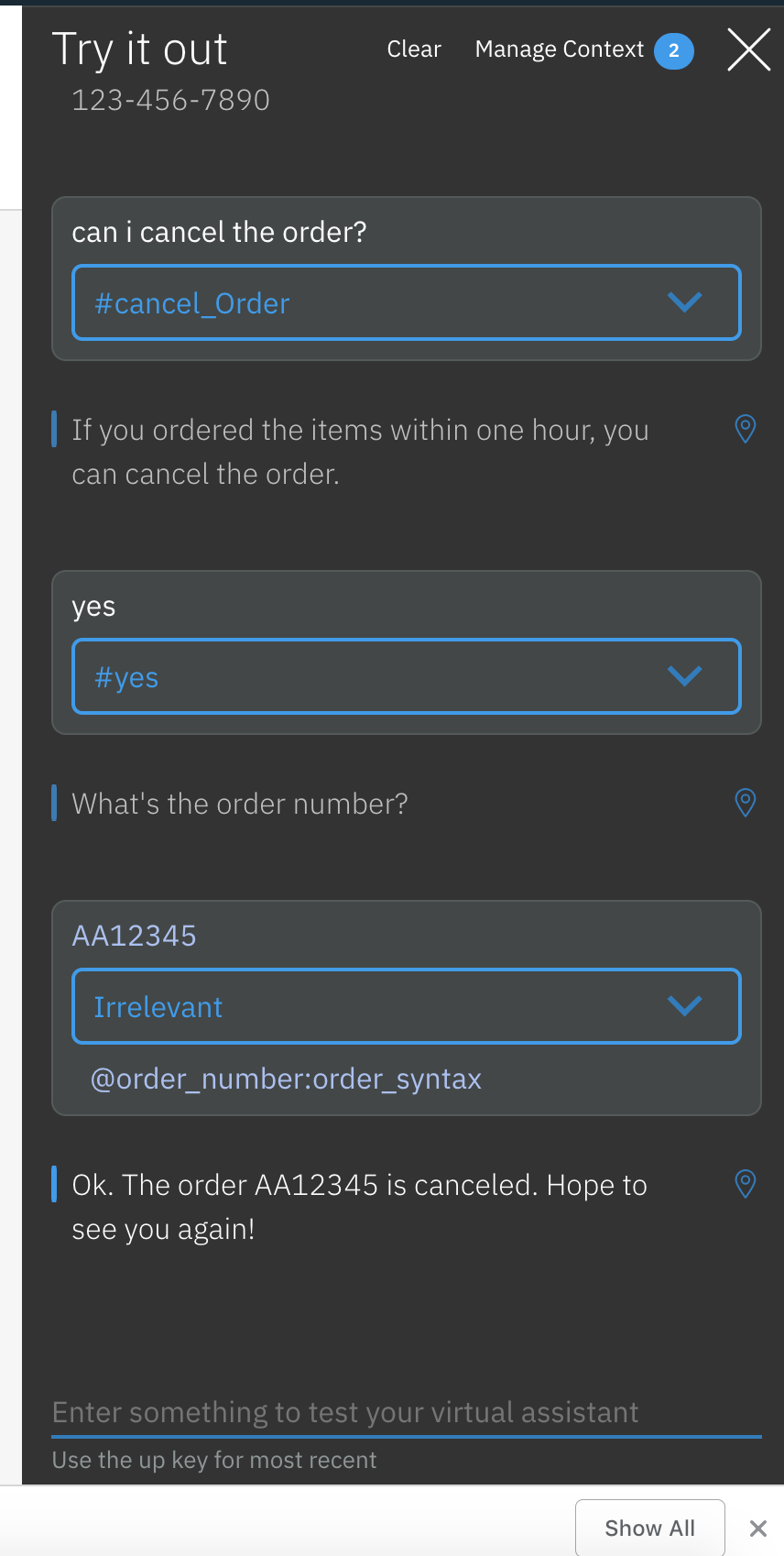Click location pin beside "What's the order number?"

click(746, 802)
